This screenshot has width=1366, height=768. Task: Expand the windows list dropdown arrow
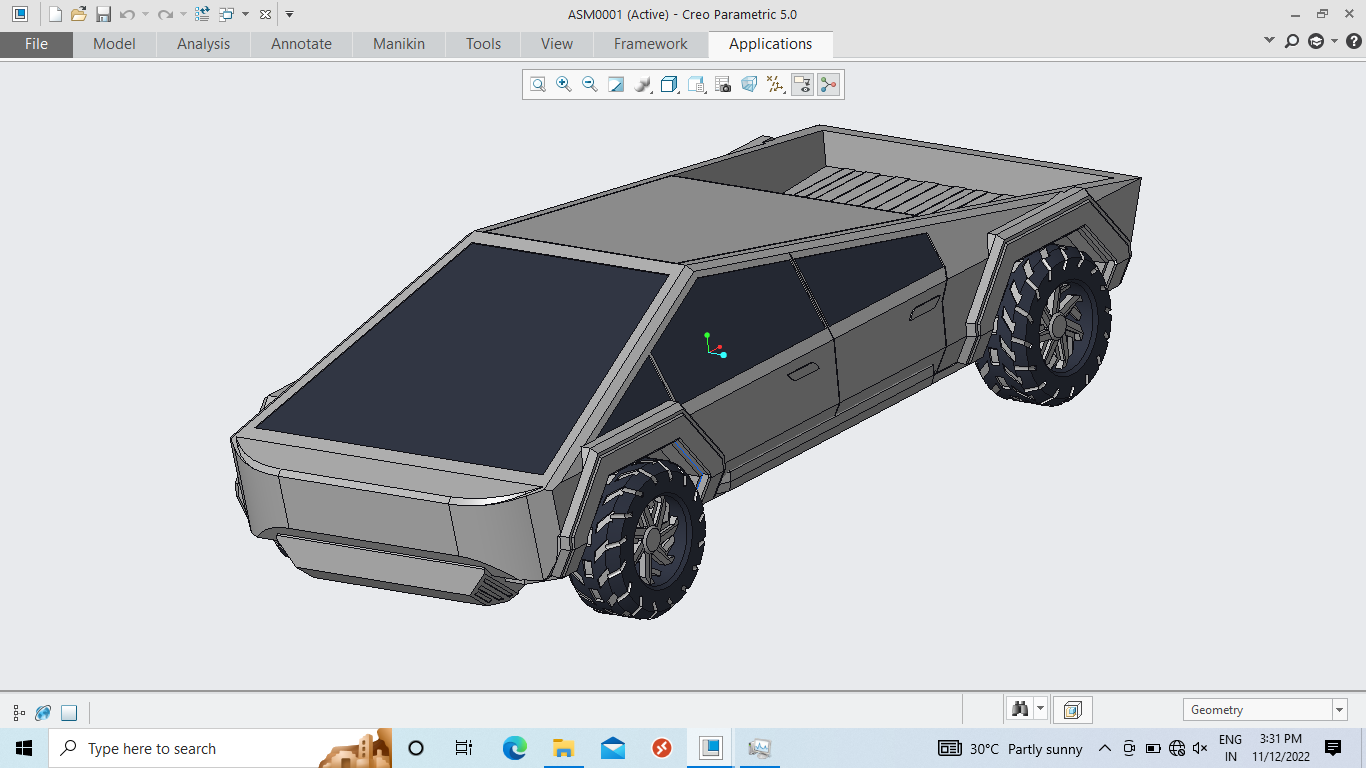click(x=245, y=14)
